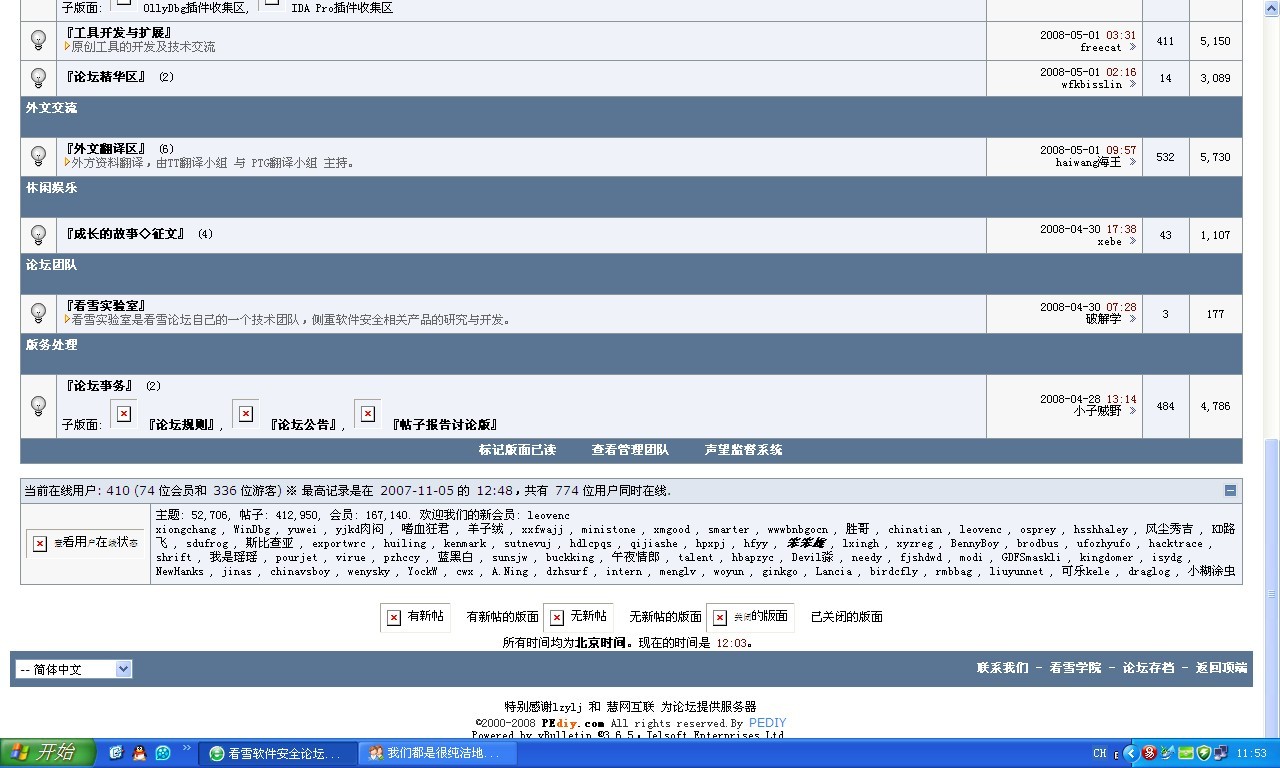Click the taskbar clock showing 11:53
The image size is (1280, 768).
[1251, 753]
